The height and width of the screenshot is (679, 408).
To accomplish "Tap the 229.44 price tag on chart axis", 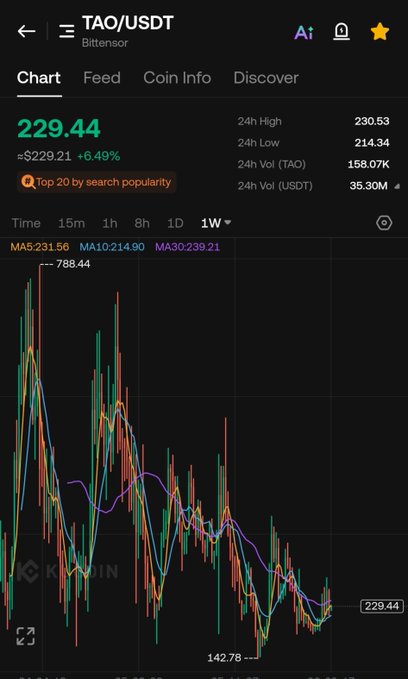I will 382,606.
